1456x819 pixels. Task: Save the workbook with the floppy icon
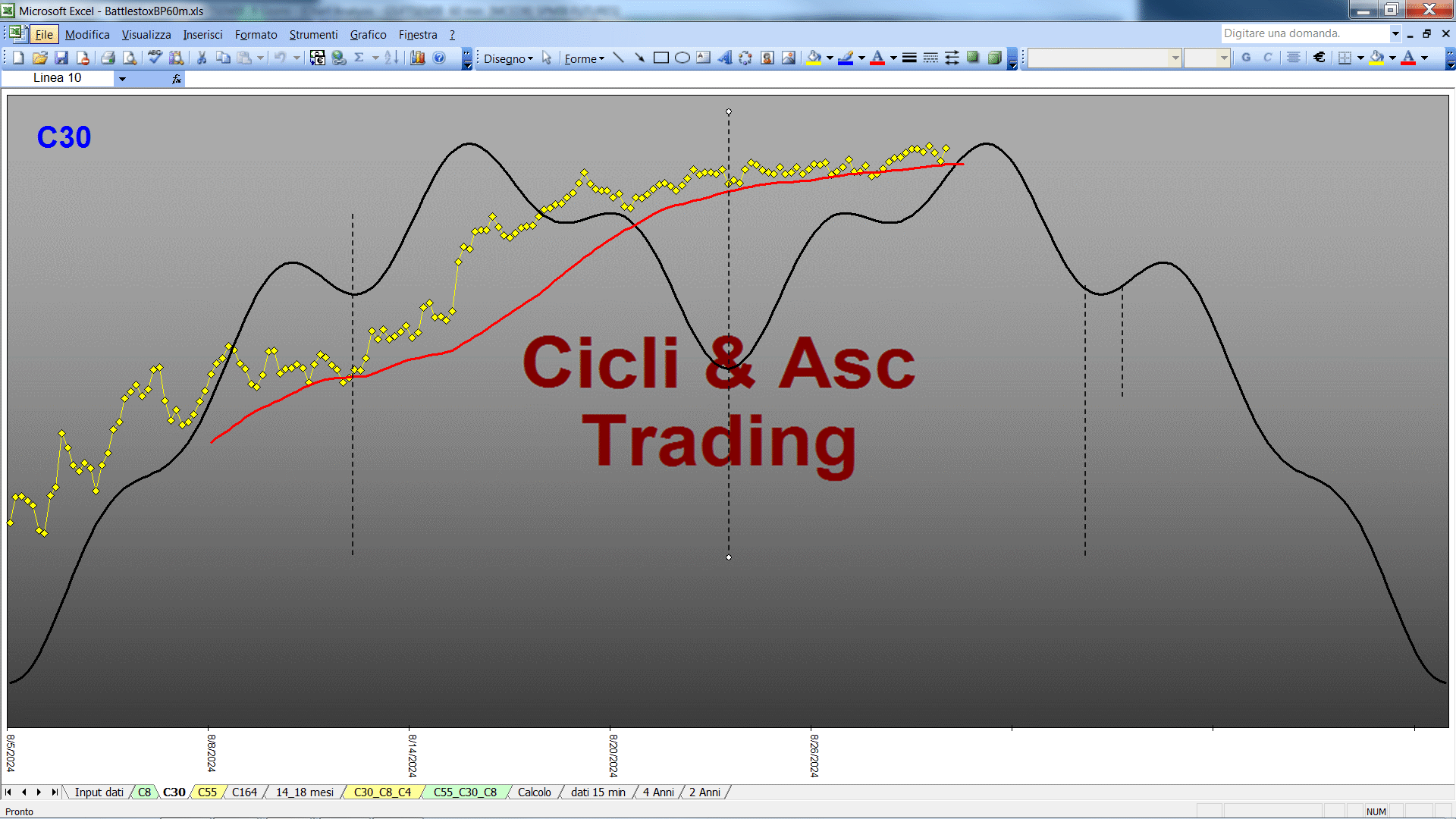[61, 58]
